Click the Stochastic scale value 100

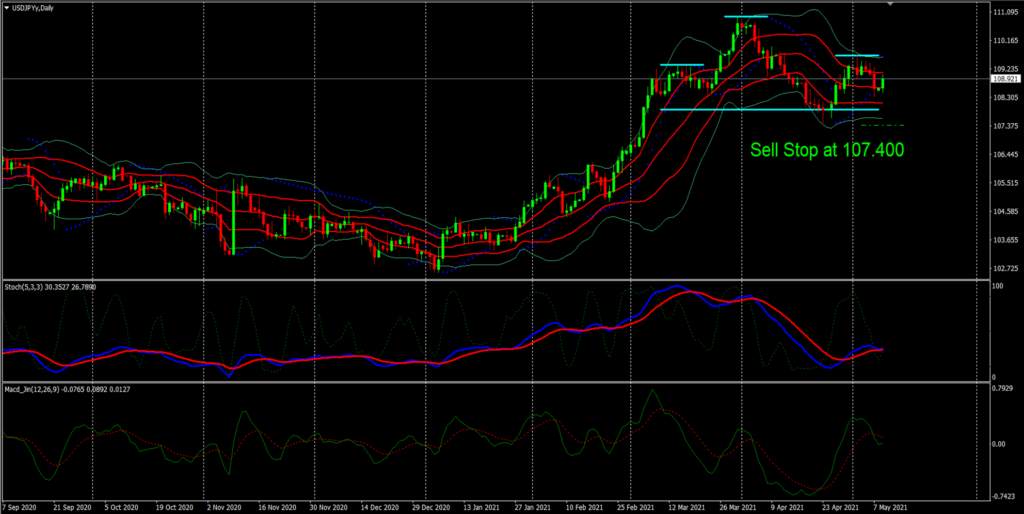(997, 286)
